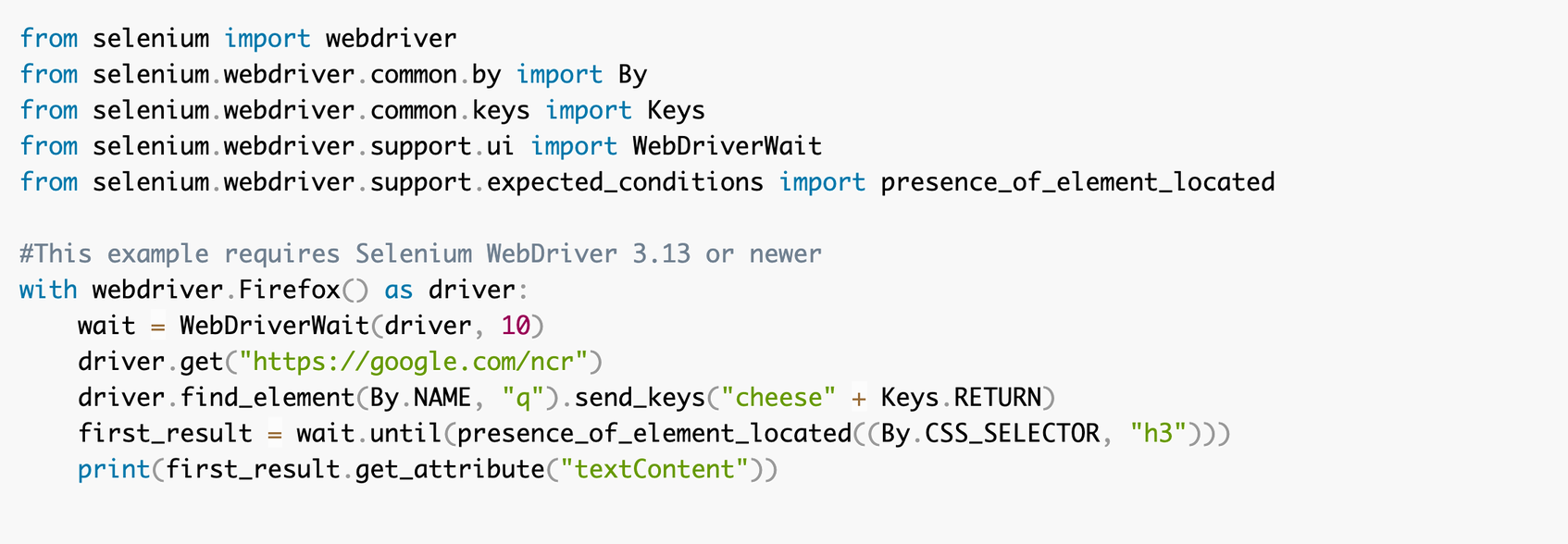Click "presence_of_element_located" in the fifth import line
1568x544 pixels.
[1078, 182]
